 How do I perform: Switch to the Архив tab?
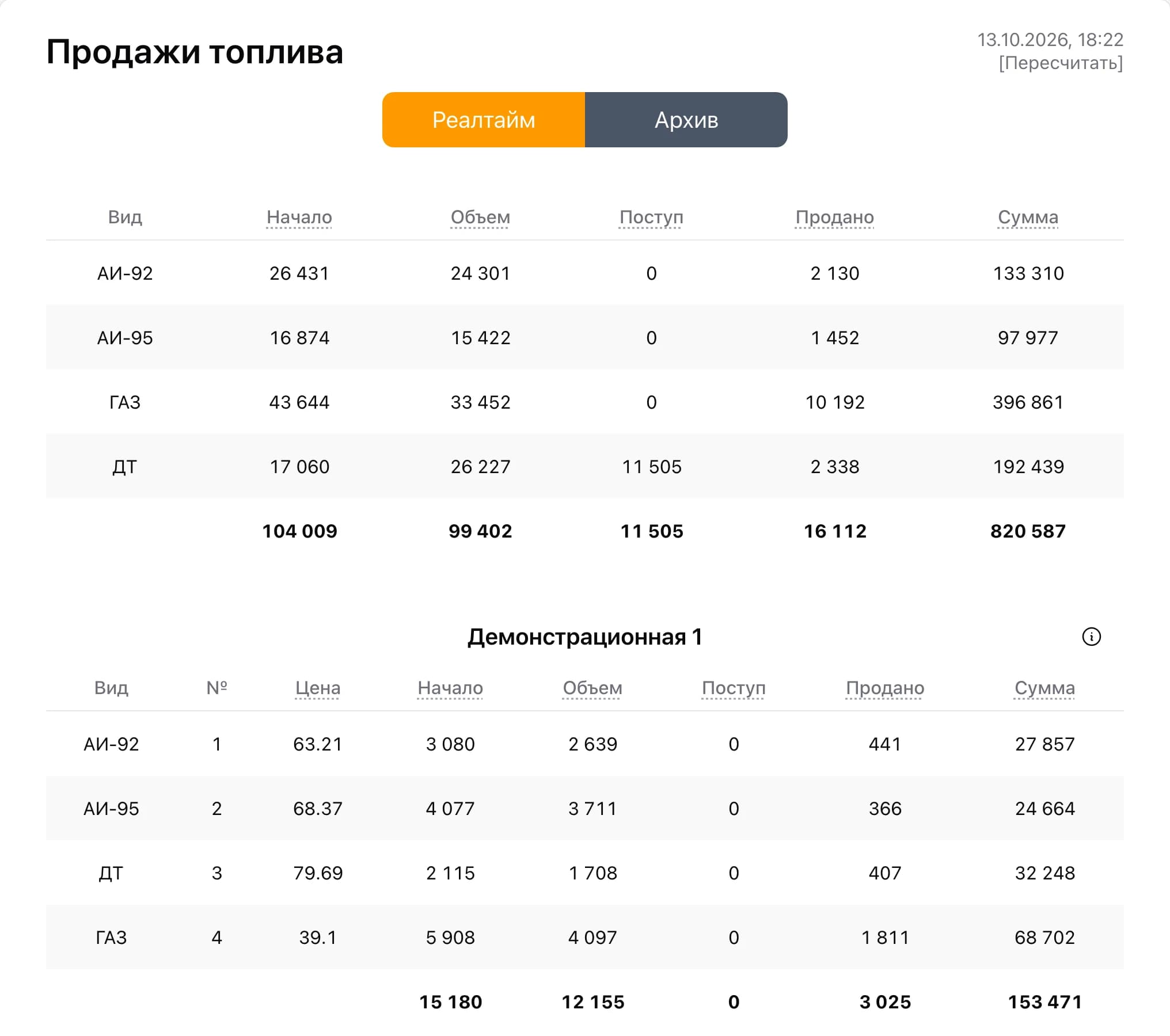coord(686,120)
